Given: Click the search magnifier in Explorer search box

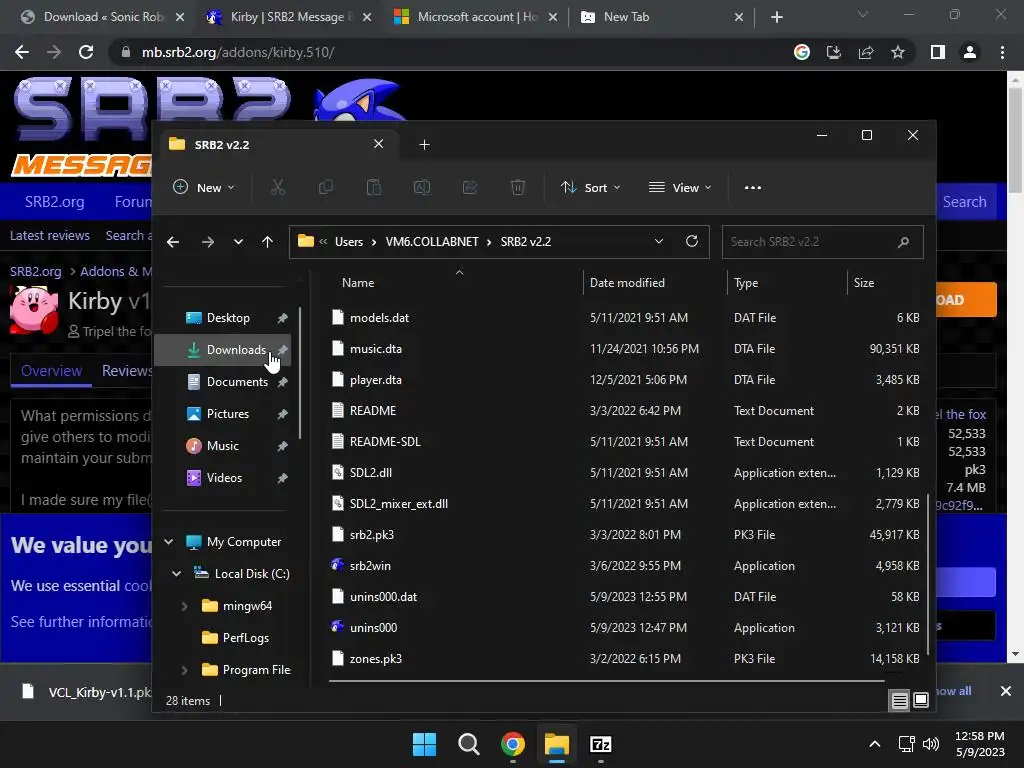Looking at the screenshot, I should point(903,242).
